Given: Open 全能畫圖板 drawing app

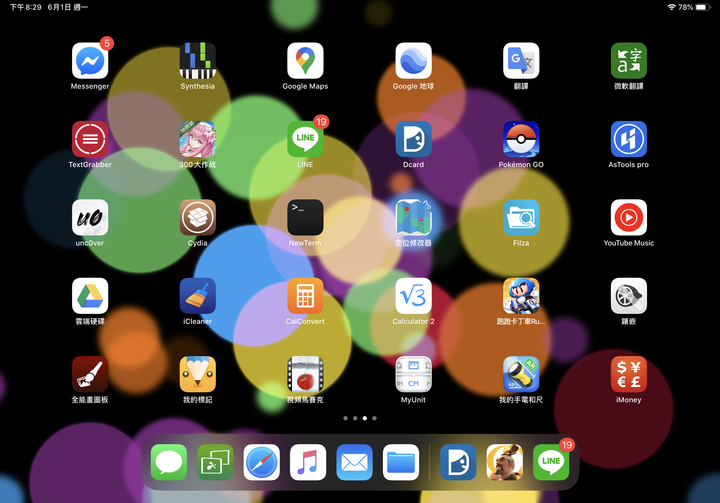Looking at the screenshot, I should point(90,374).
